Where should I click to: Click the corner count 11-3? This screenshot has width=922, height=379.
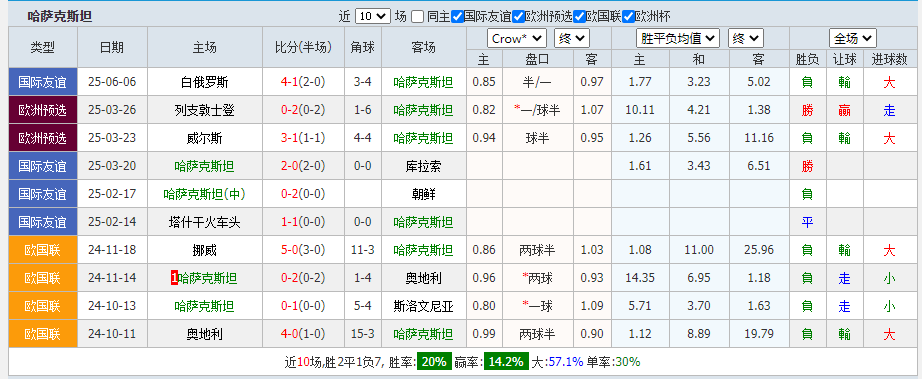[x=363, y=250]
